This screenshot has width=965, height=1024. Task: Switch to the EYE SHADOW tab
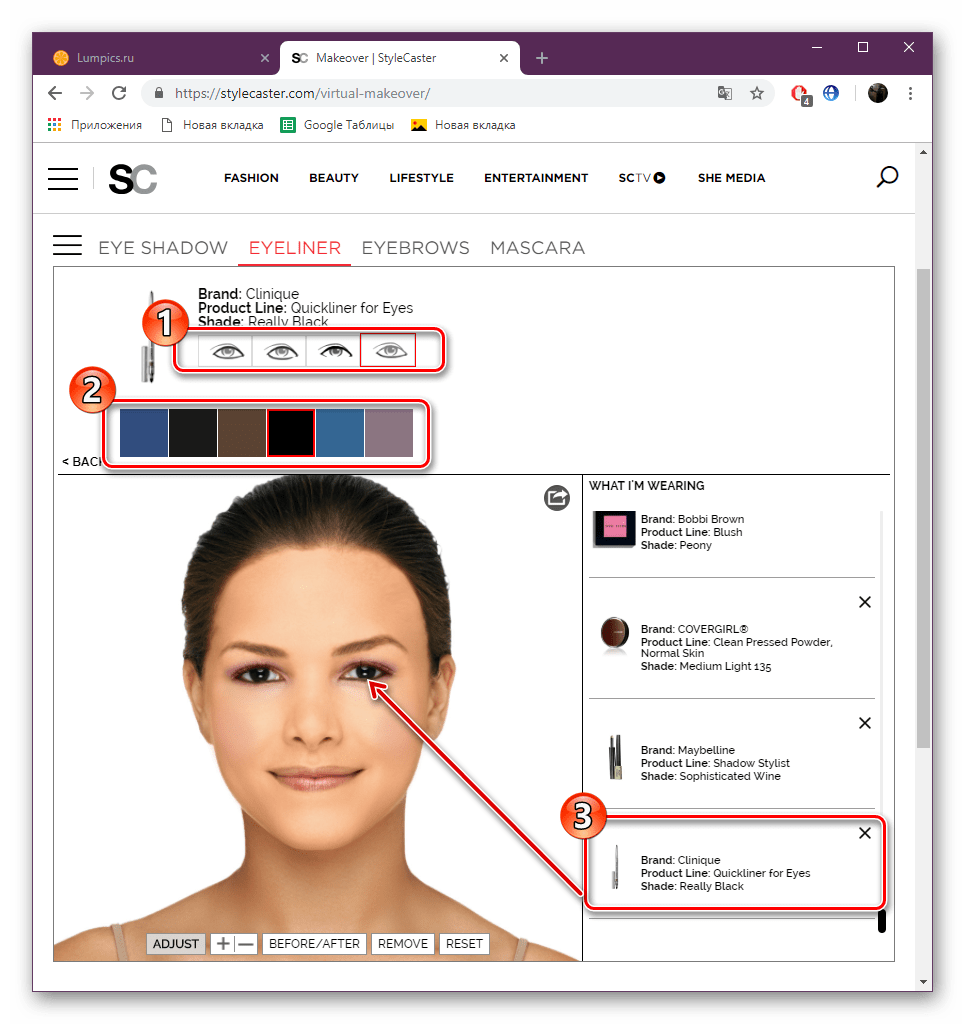click(163, 248)
